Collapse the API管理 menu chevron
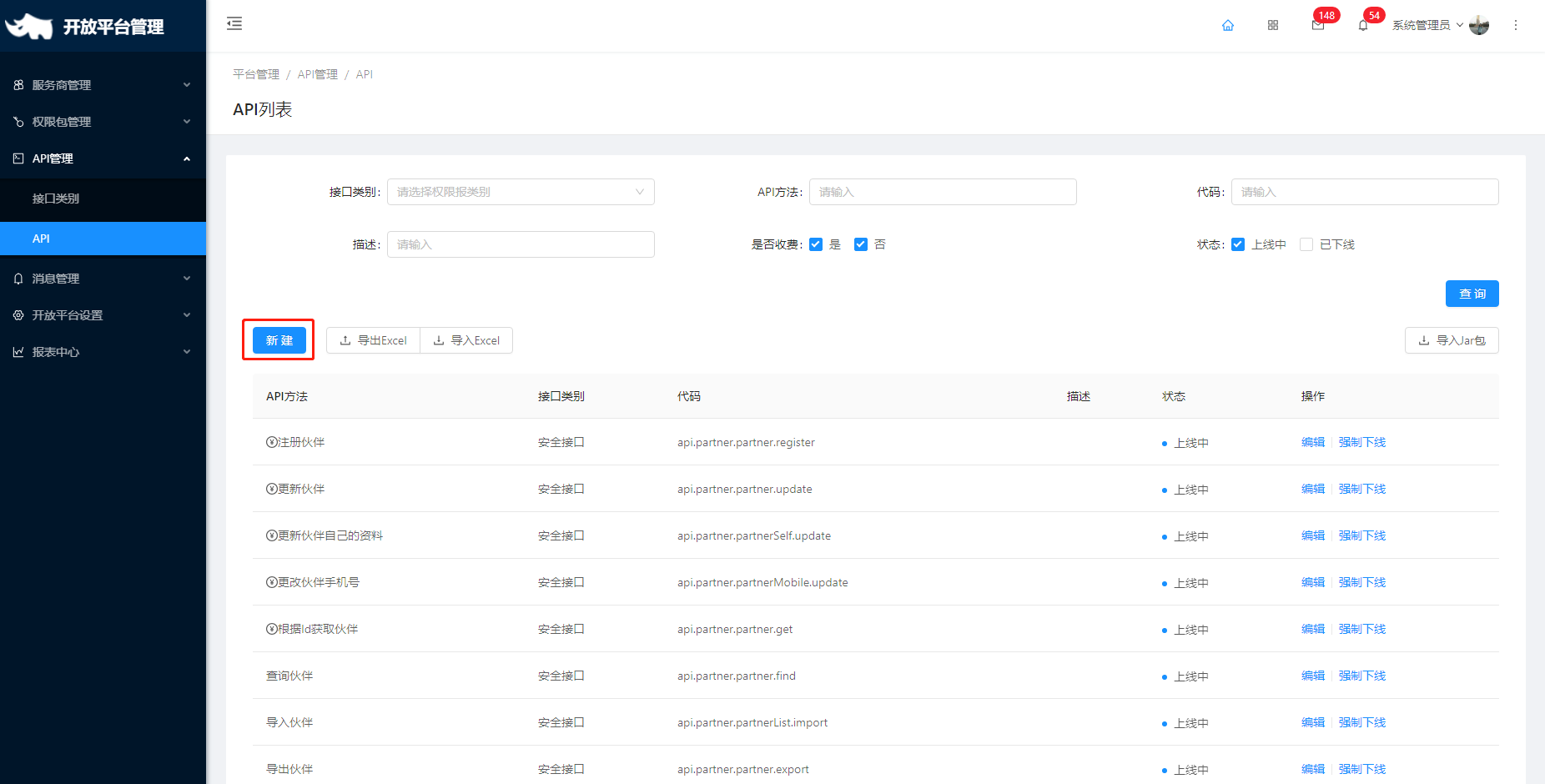 coord(187,158)
